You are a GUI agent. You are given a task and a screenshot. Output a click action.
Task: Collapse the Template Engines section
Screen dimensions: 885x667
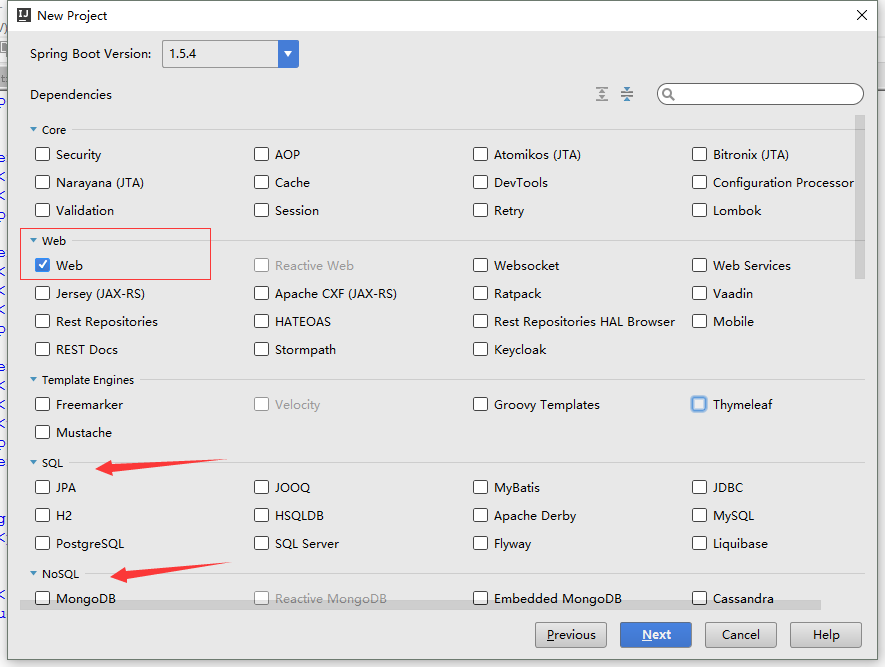click(x=33, y=379)
